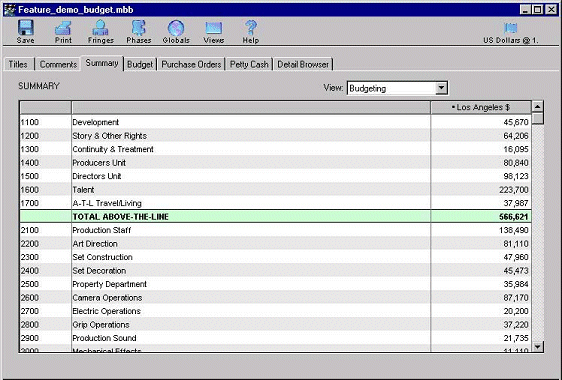Image resolution: width=562 pixels, height=380 pixels.
Task: Click the scroll up arrow of the summary table
Action: 538,106
